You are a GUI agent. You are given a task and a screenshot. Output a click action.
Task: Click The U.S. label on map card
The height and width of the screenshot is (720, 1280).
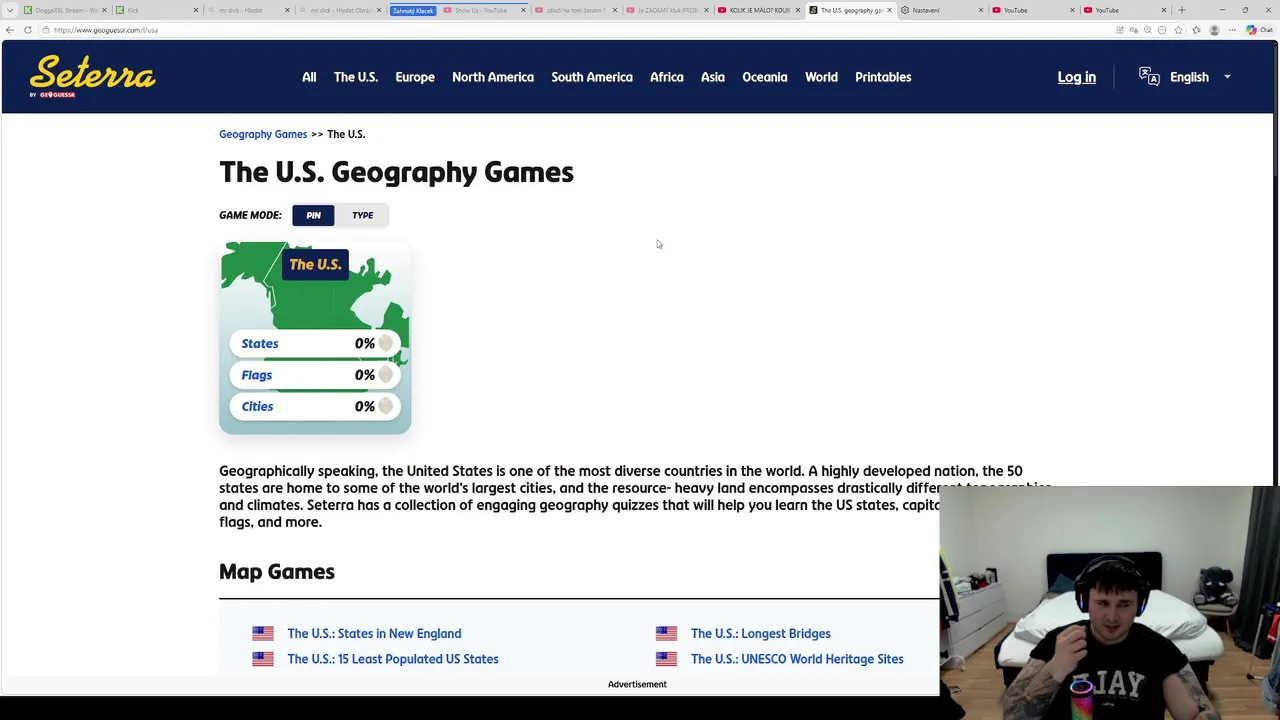click(315, 264)
